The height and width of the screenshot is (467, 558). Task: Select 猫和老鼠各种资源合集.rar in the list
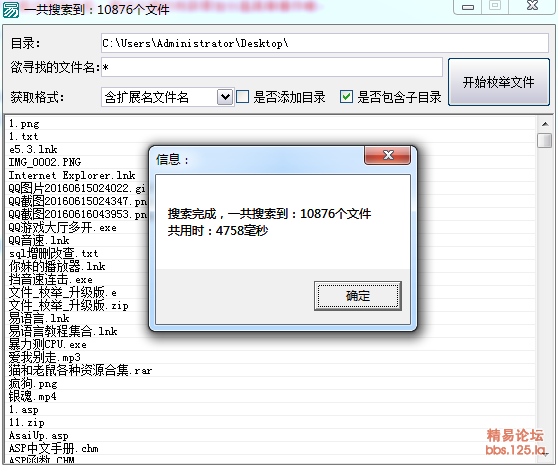pos(80,371)
